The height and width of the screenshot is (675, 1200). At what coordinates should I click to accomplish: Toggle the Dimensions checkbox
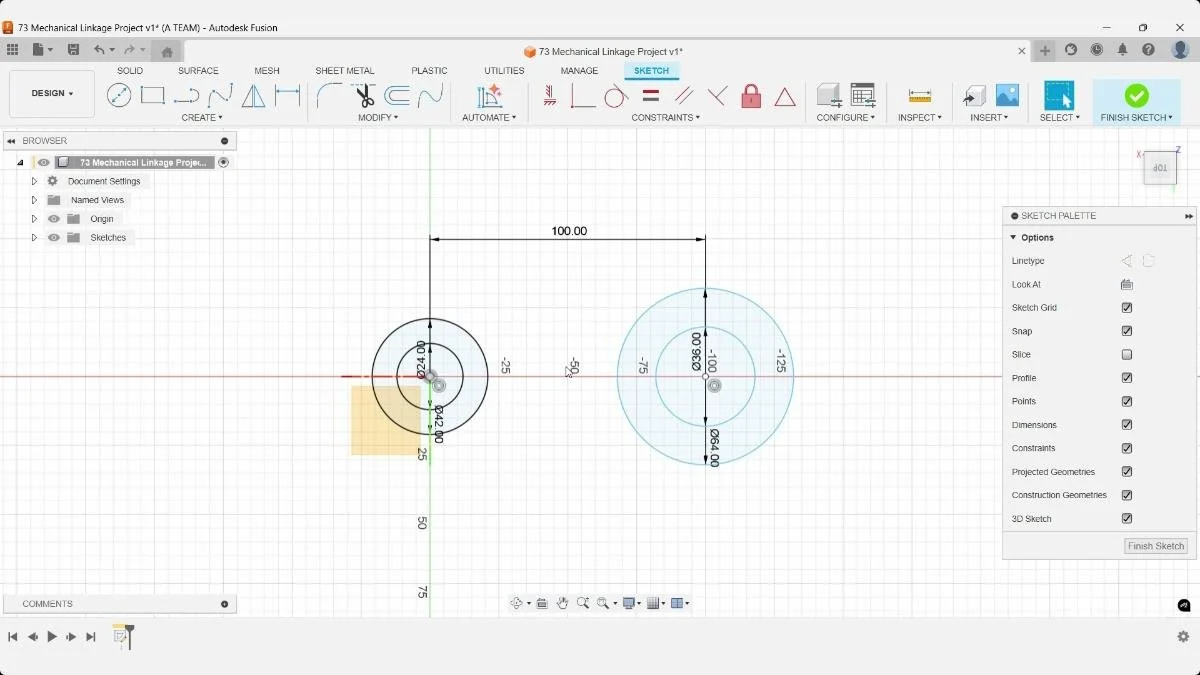(1127, 425)
